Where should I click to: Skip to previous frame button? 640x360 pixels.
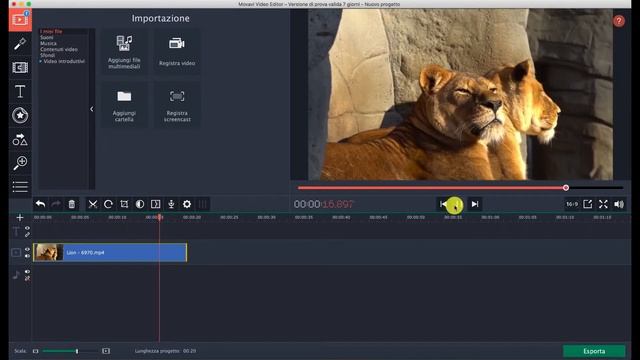click(x=443, y=204)
